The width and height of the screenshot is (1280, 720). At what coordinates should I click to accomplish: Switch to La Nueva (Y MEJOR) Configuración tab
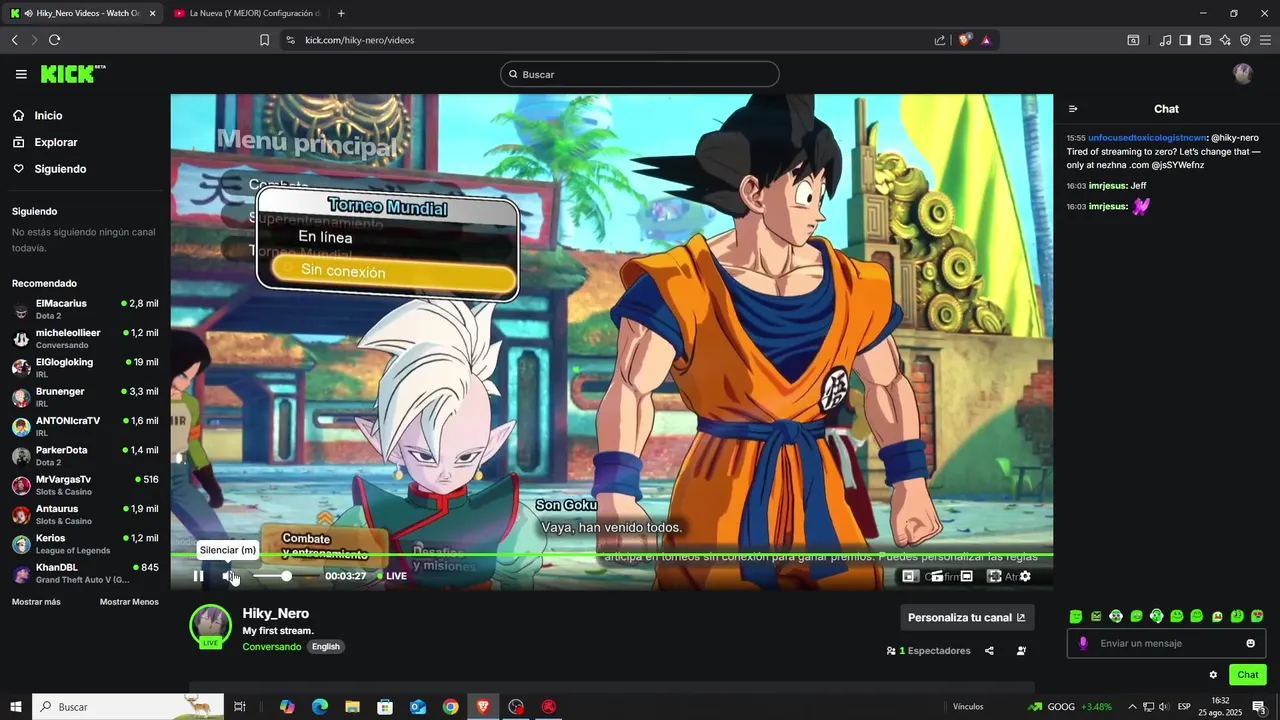(247, 13)
